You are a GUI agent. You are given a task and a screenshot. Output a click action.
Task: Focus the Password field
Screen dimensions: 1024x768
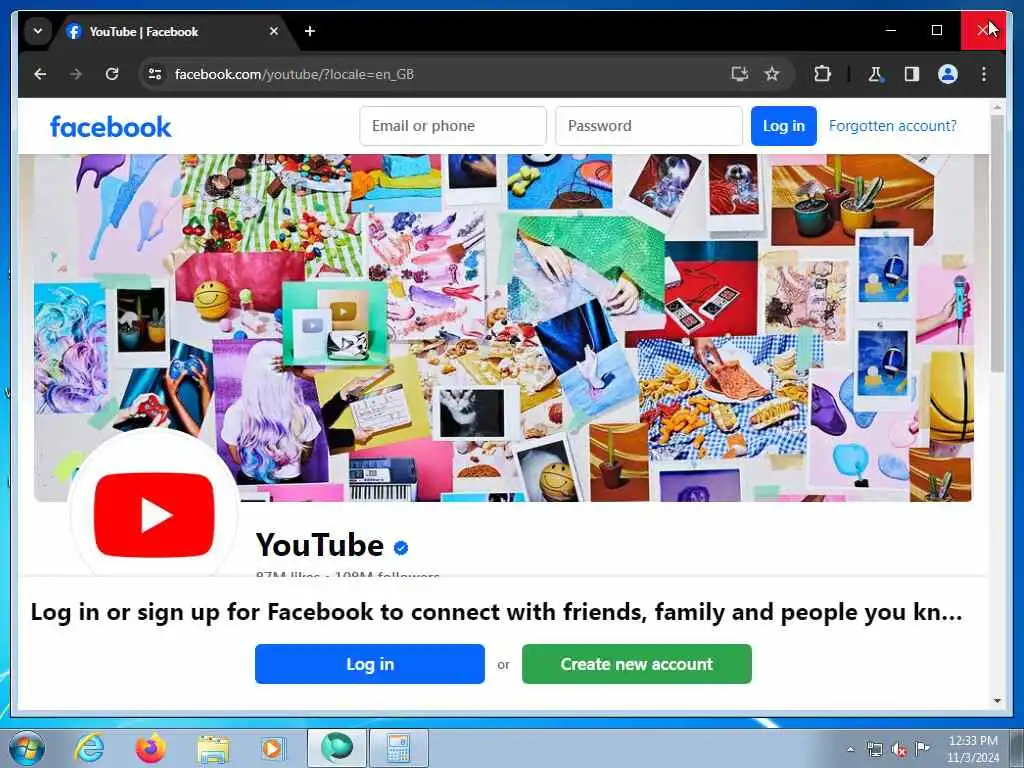(x=648, y=126)
